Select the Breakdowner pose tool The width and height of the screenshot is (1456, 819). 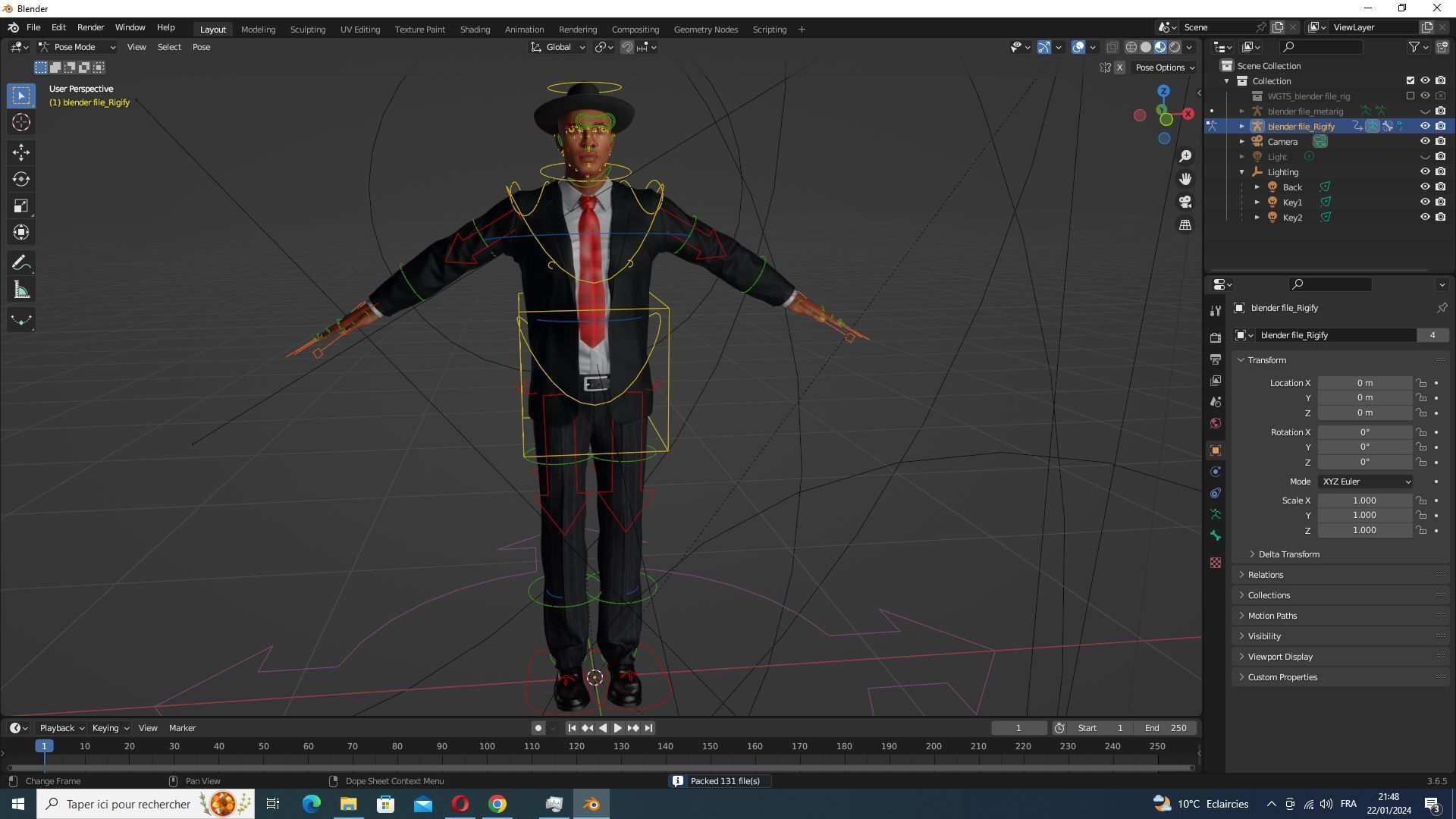pos(20,320)
